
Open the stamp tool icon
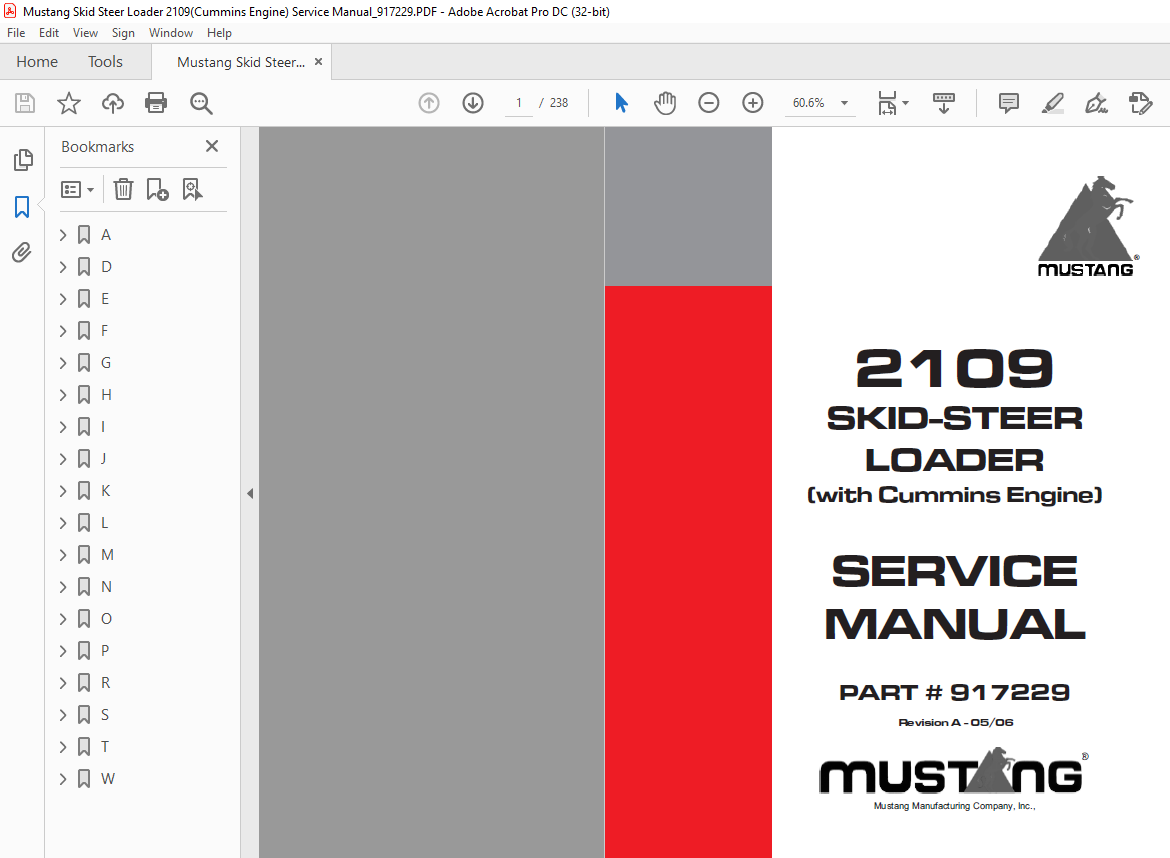(x=1141, y=103)
